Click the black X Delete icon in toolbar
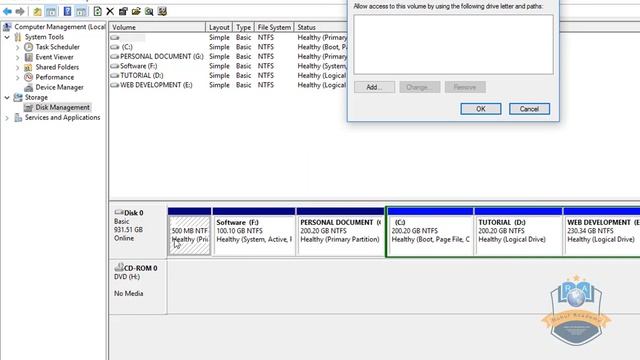The image size is (640, 360). 110,11
